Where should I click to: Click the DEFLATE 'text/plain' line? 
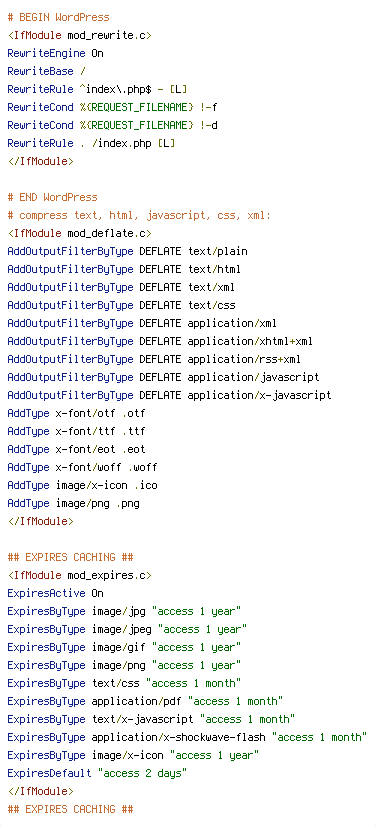127,251
